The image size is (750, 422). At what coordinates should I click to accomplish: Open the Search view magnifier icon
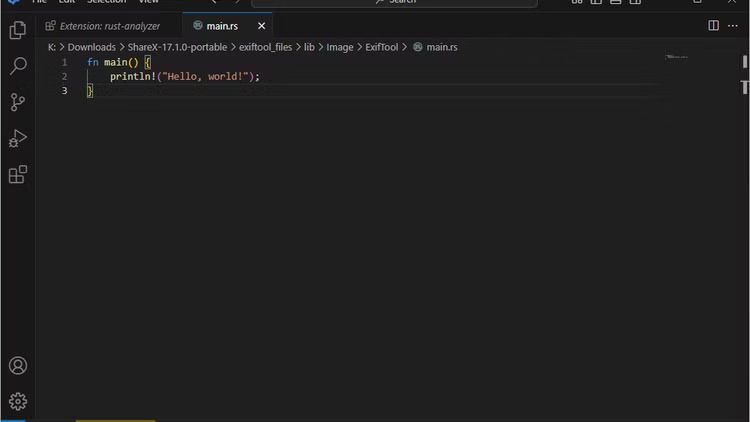click(17, 66)
